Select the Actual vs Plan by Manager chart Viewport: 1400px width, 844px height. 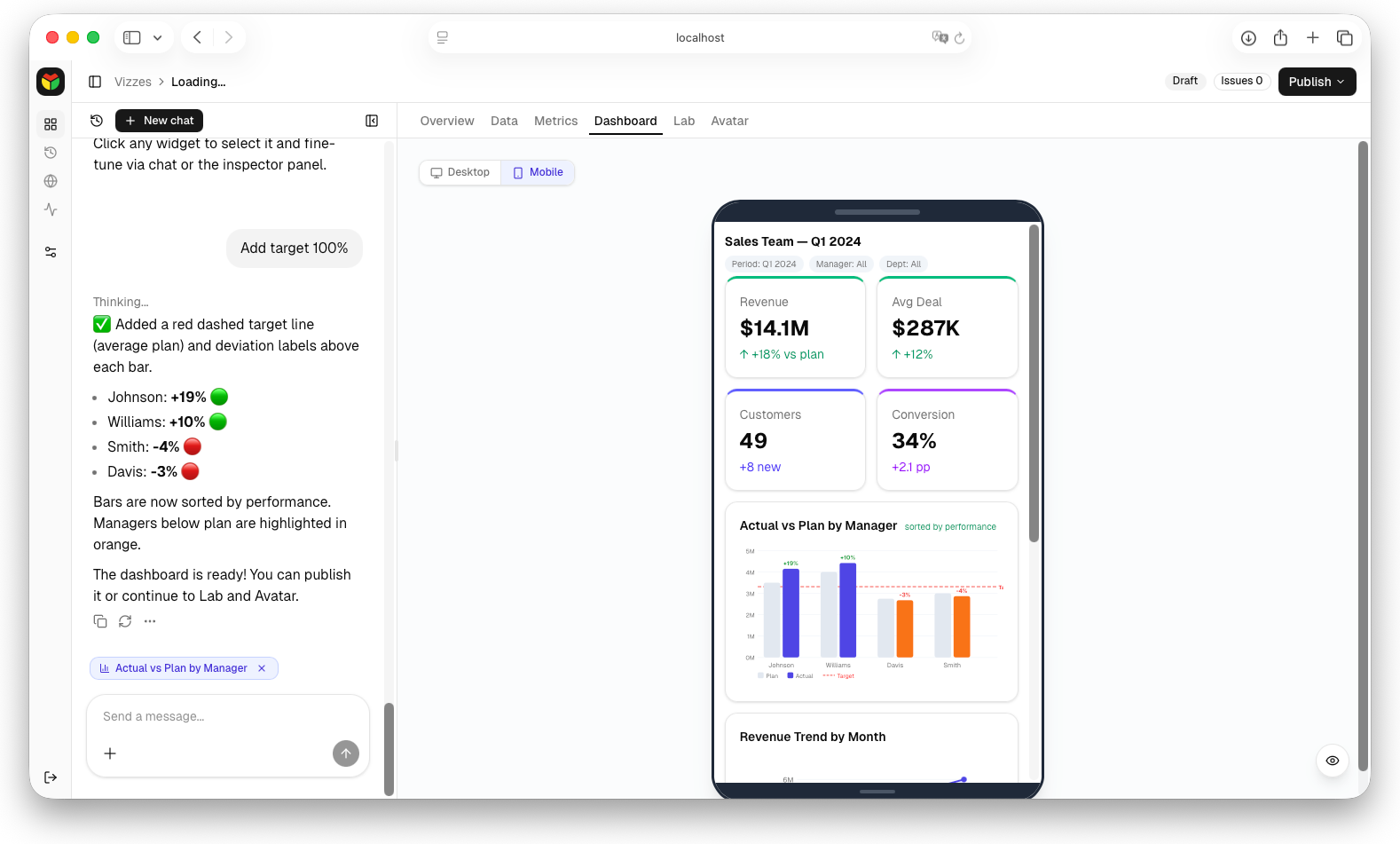point(871,602)
